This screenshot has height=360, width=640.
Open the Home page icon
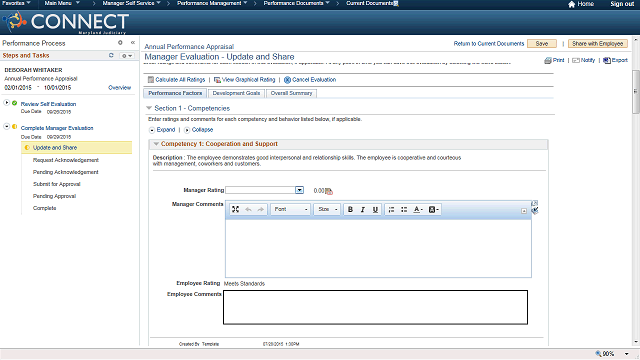[x=571, y=4]
